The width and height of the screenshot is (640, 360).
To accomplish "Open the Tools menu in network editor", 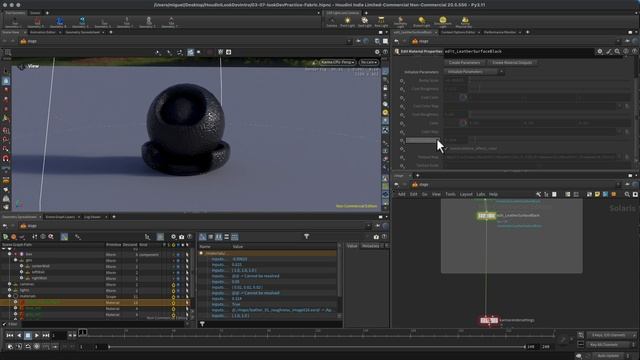I will [450, 194].
